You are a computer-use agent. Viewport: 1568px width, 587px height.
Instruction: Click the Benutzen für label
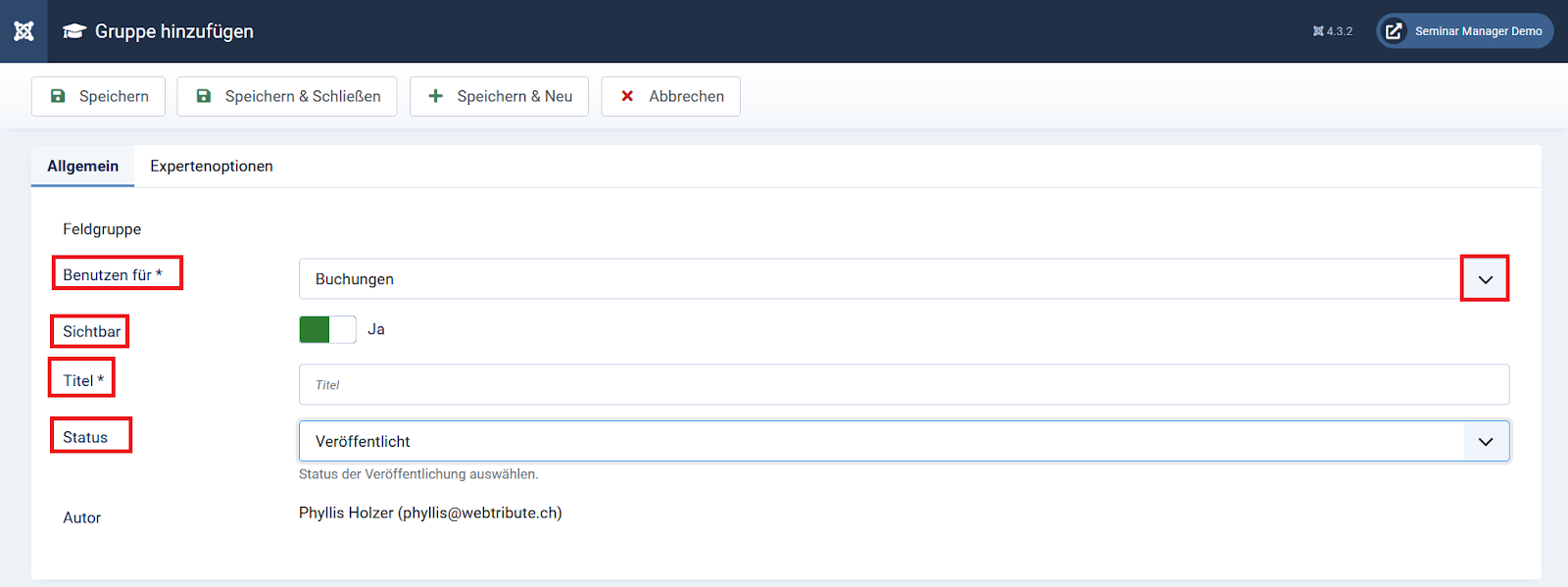point(113,275)
